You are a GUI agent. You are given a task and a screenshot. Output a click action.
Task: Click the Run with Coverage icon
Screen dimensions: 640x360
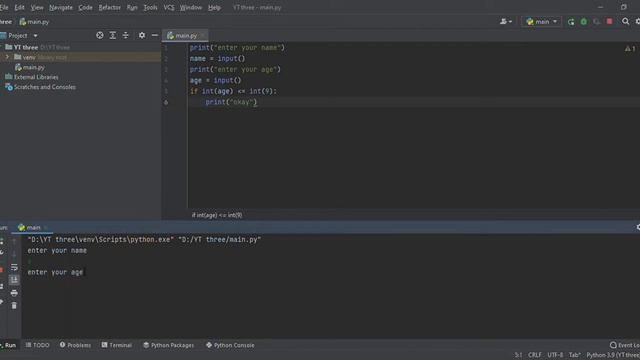pos(596,22)
